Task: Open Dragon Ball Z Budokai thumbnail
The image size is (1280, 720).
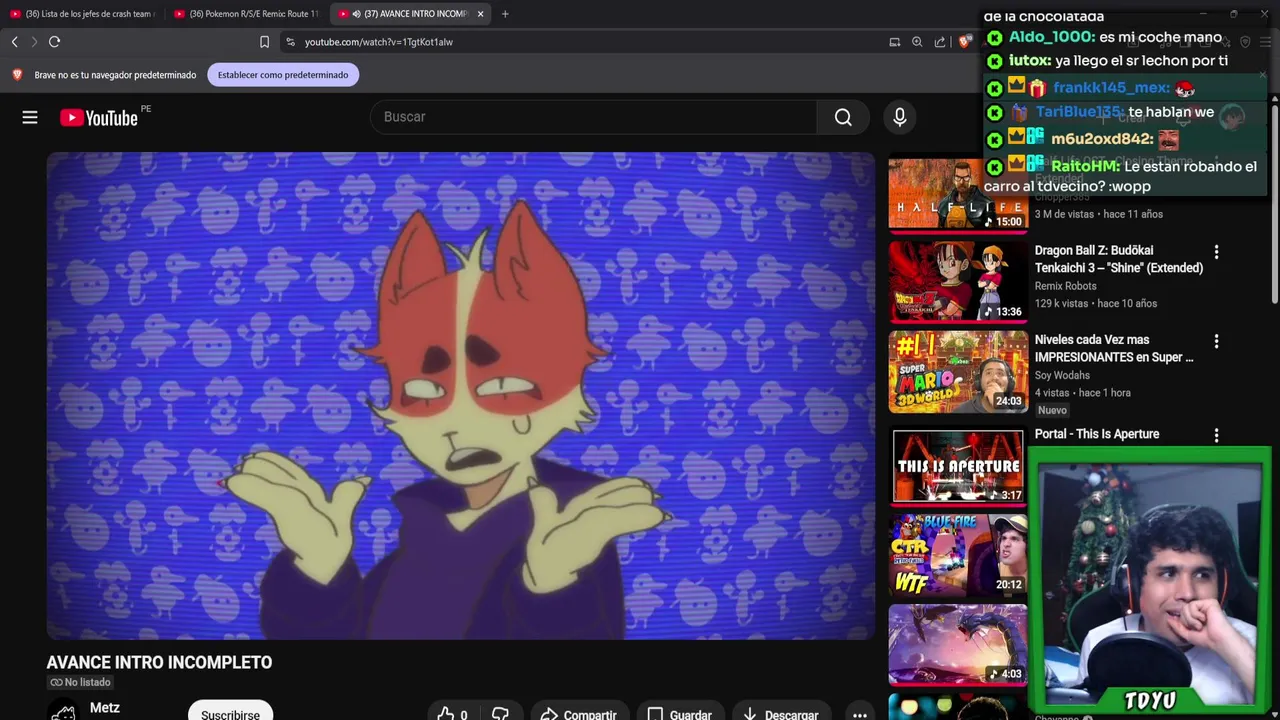Action: [958, 283]
